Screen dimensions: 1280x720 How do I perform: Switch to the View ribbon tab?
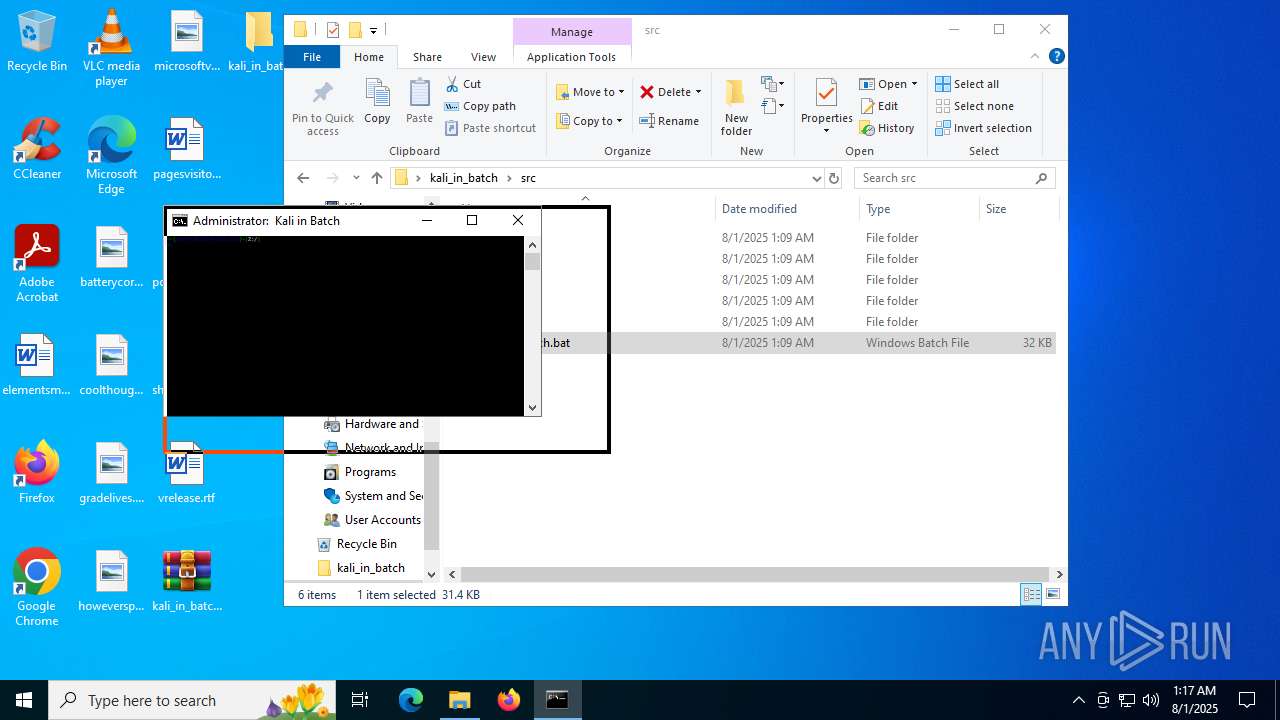coord(483,57)
